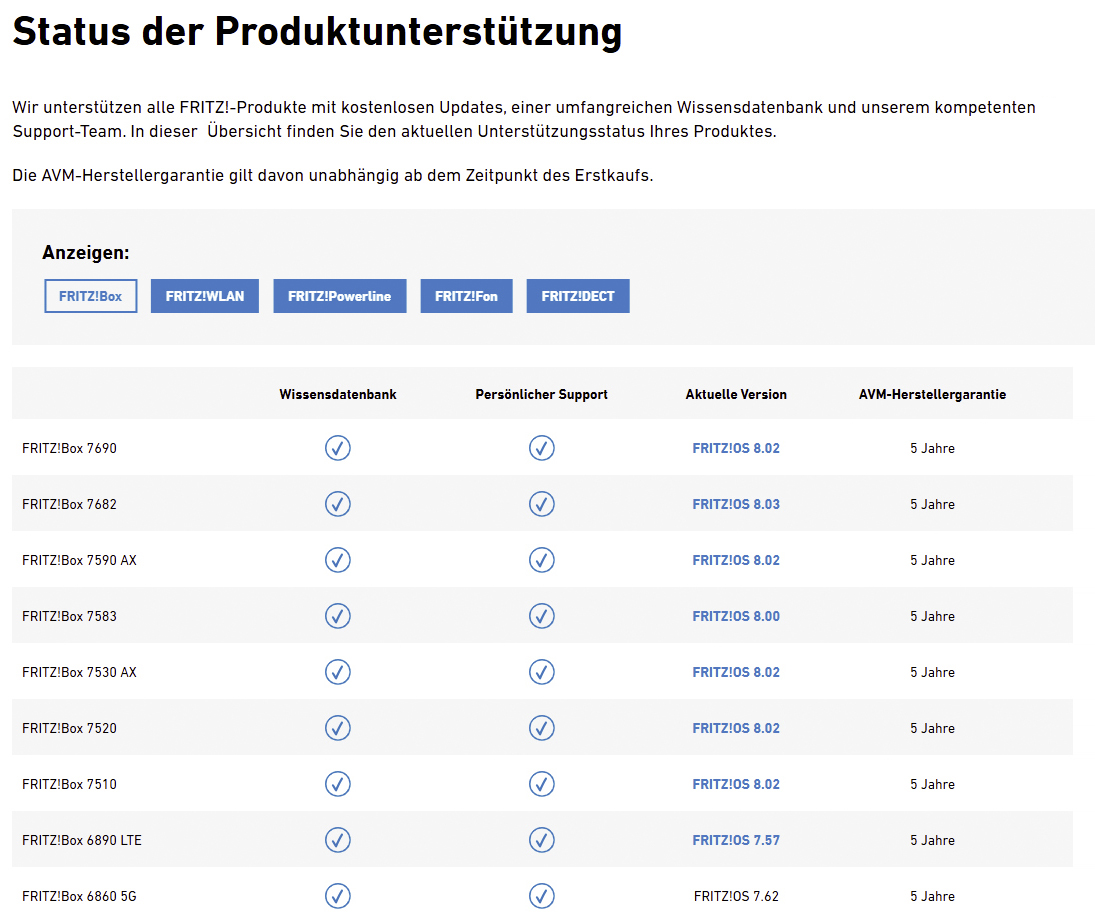Click the Aktuelle Version column header
This screenshot has height=921, width=1095.
736,394
